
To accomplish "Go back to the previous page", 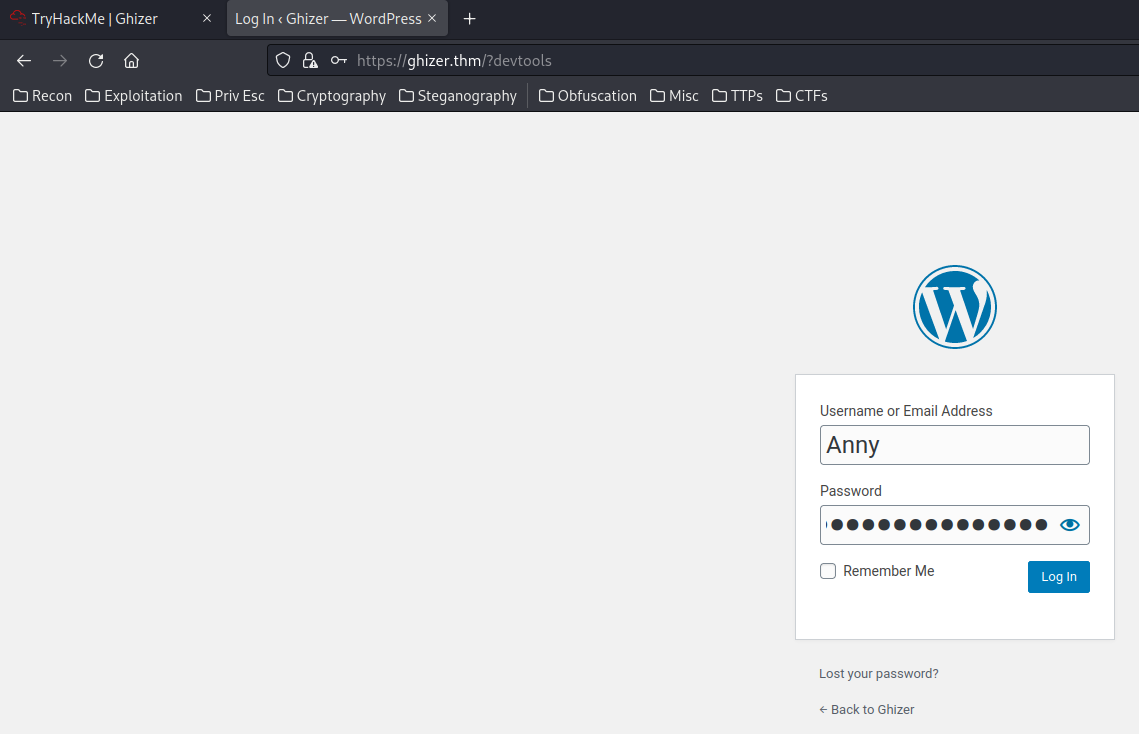I will (24, 61).
